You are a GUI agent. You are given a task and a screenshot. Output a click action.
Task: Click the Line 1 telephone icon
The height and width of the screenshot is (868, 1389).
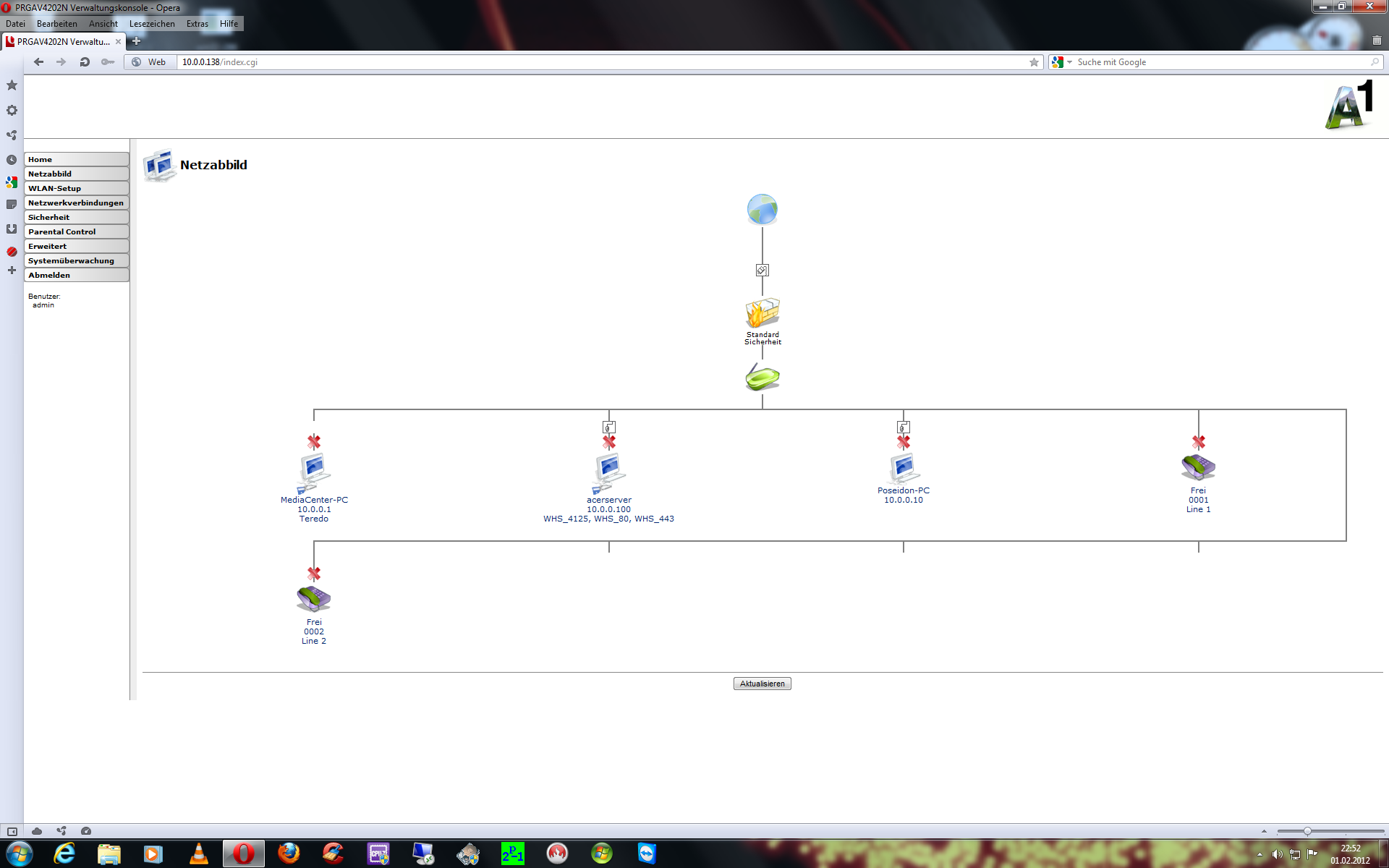tap(1198, 468)
